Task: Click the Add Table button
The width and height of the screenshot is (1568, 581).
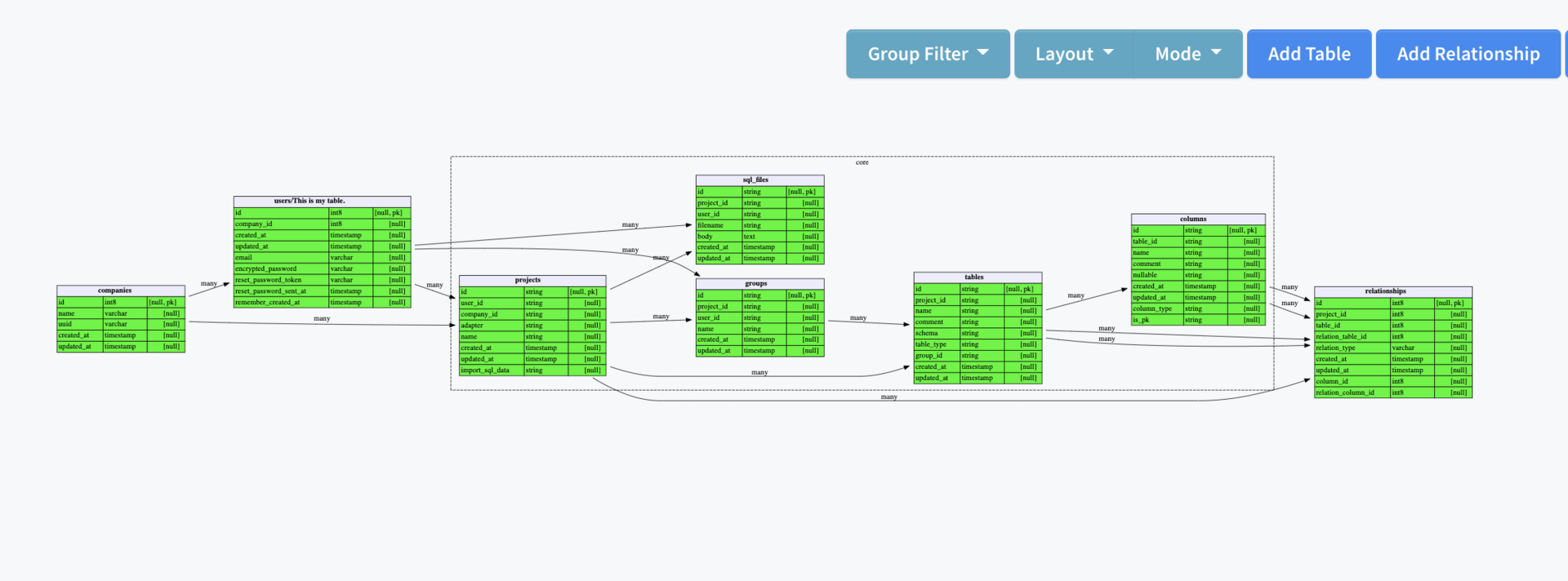Action: click(x=1309, y=54)
